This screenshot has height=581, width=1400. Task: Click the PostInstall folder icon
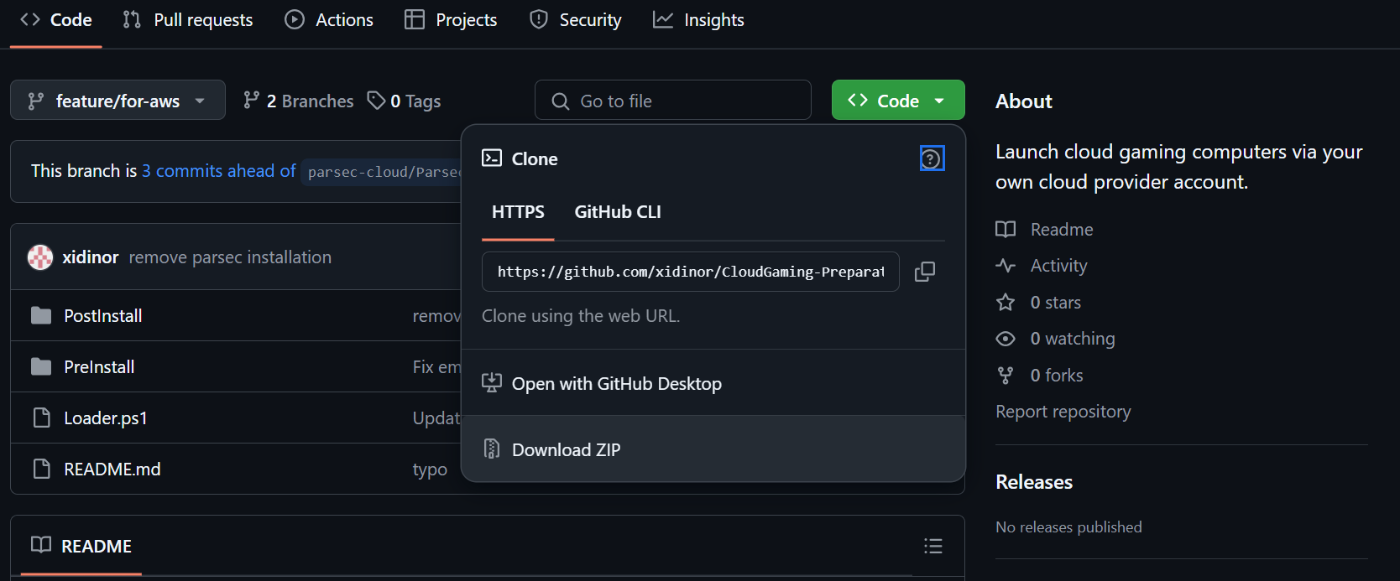coord(41,316)
